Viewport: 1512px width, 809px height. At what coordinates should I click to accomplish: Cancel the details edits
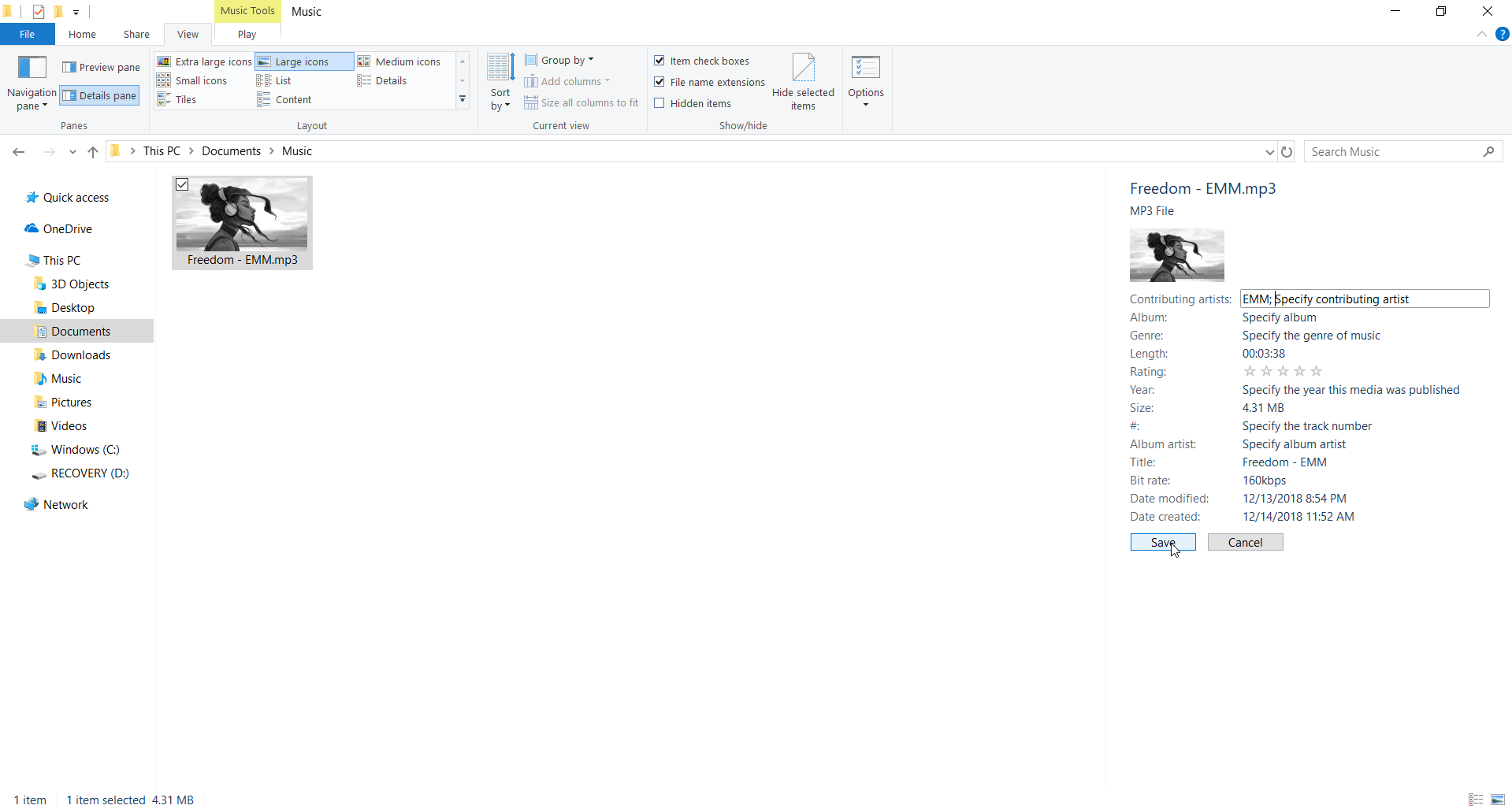(1245, 542)
